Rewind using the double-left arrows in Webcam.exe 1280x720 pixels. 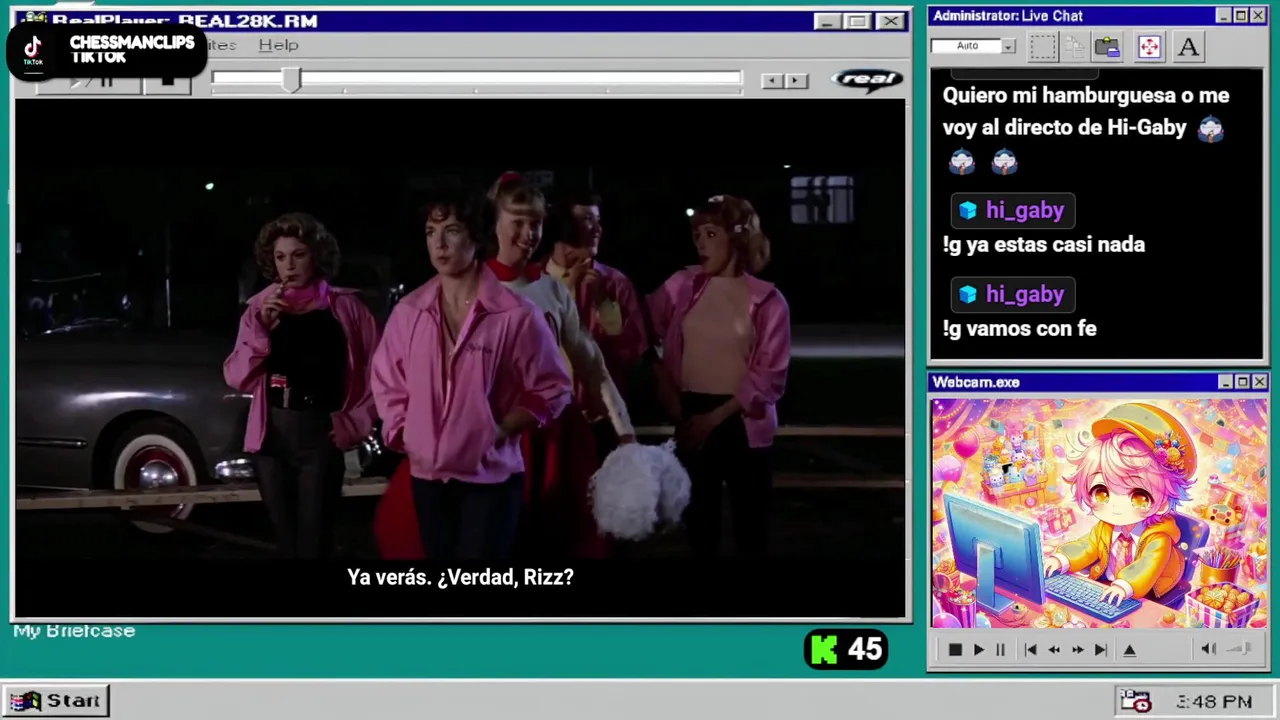1054,650
